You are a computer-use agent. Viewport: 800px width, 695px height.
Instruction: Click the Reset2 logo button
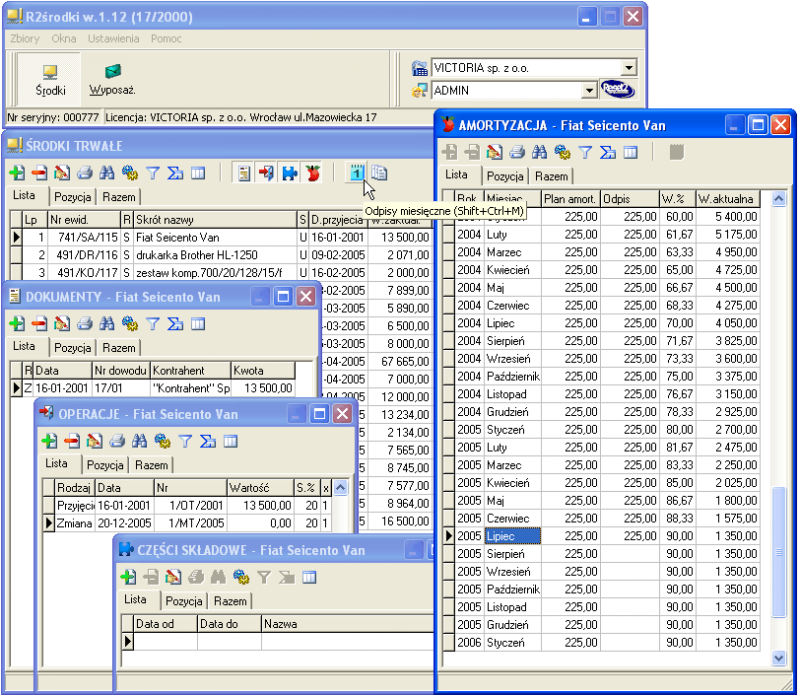pos(617,89)
